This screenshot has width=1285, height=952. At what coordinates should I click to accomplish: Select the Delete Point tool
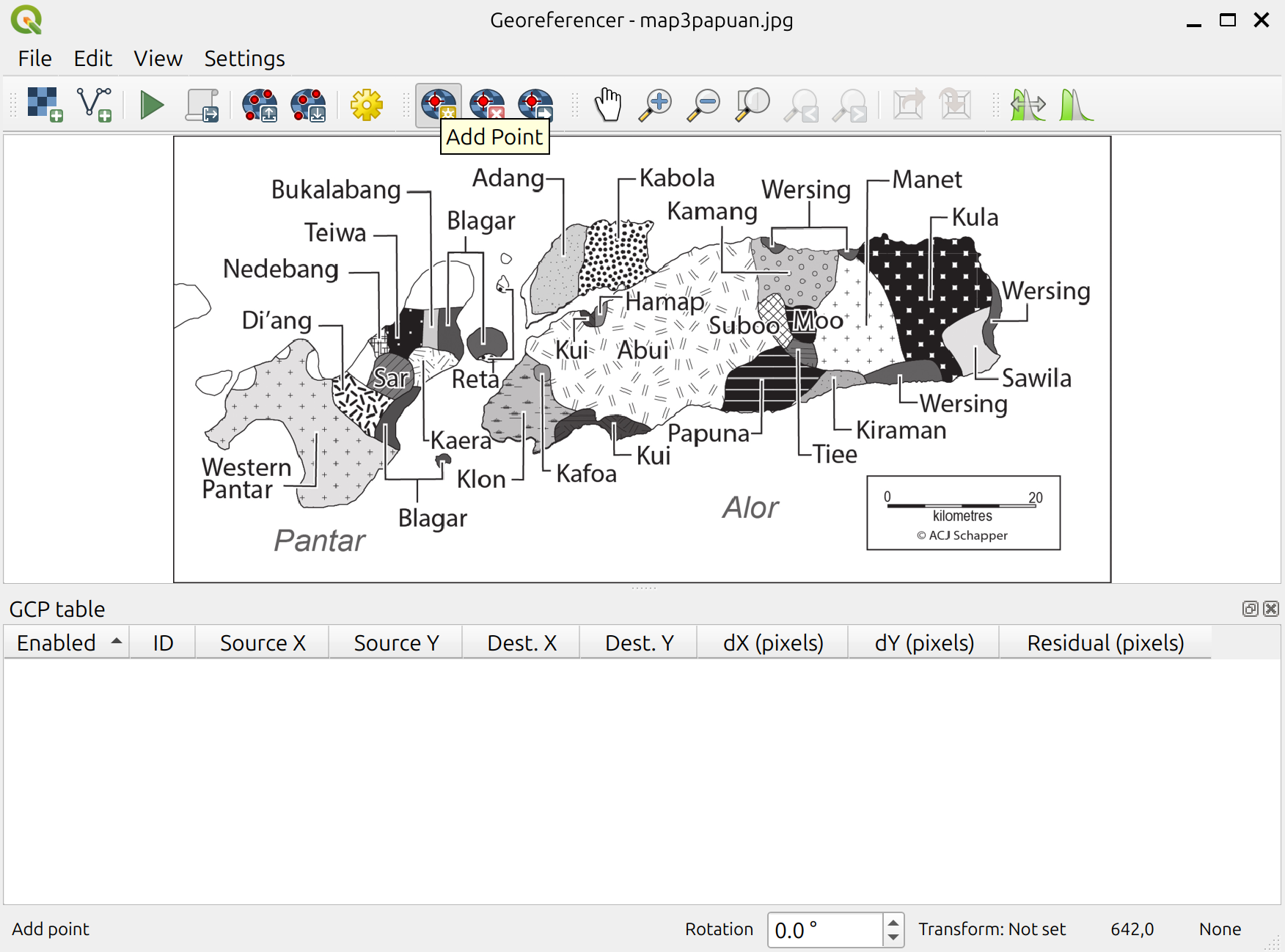point(487,105)
